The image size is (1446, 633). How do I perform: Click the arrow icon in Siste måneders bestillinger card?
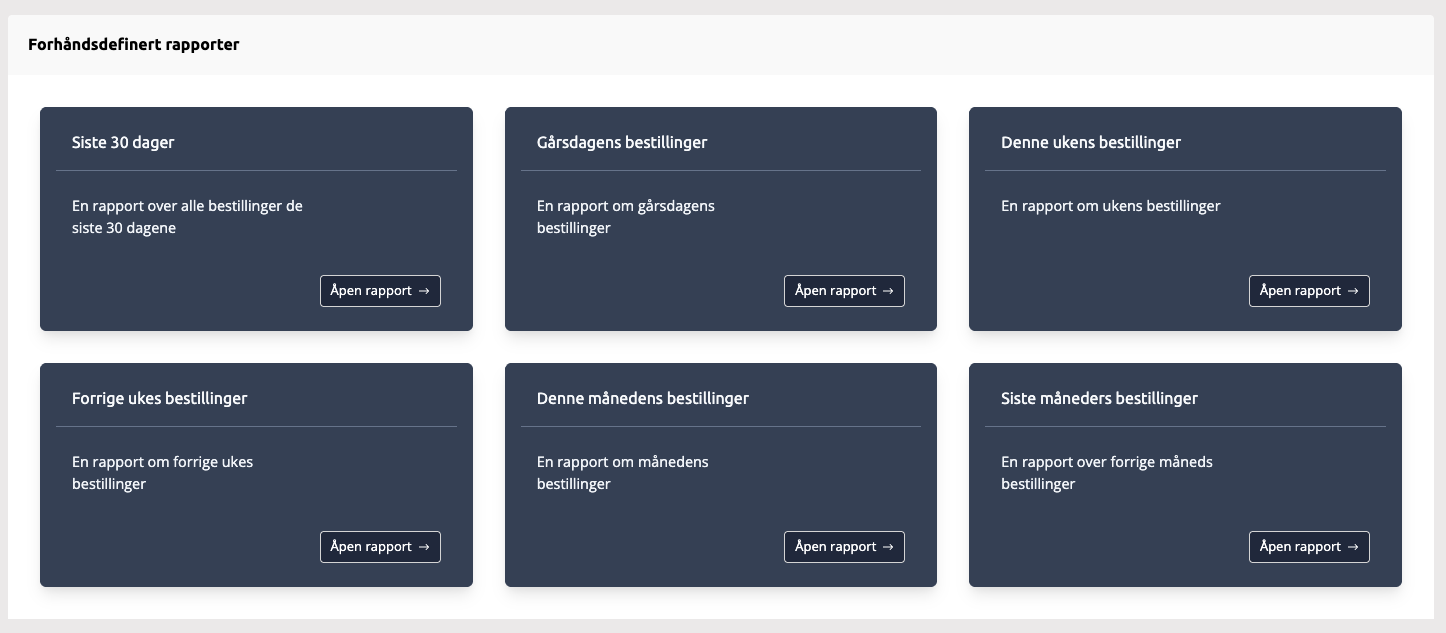1353,547
